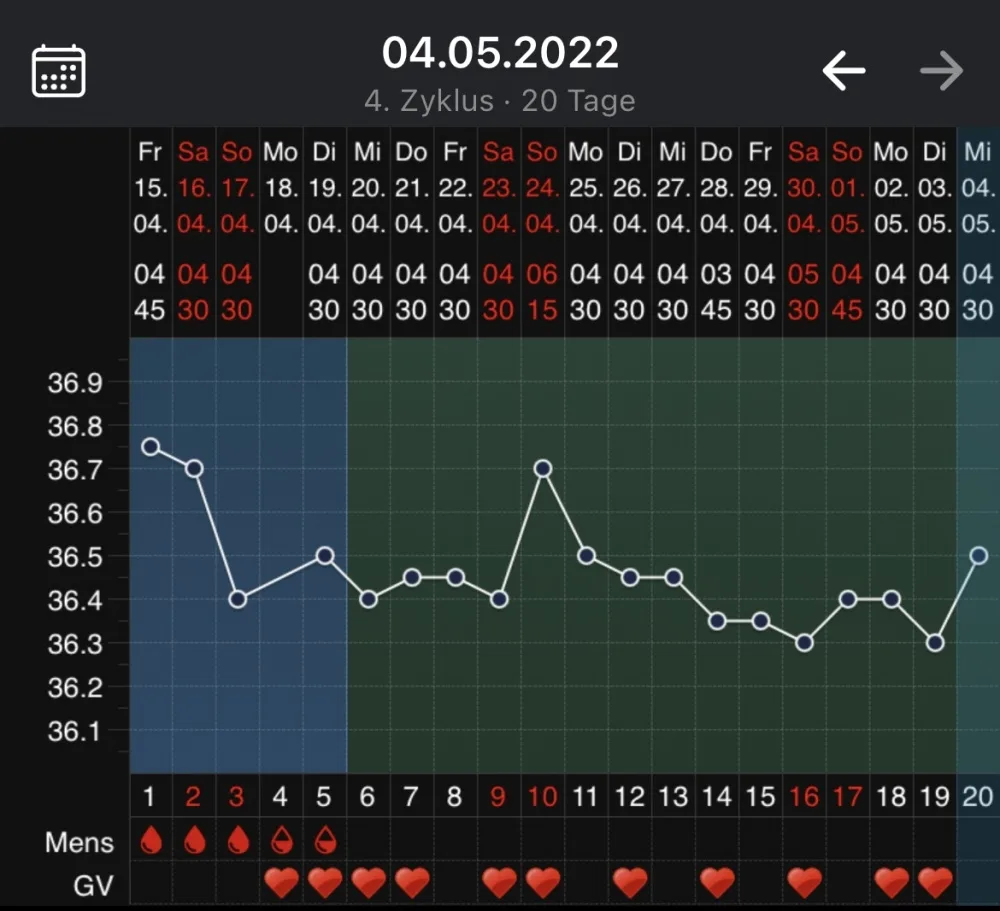Select the 36.5 temperature point on day 20
Image resolution: width=1000 pixels, height=911 pixels.
click(x=978, y=556)
